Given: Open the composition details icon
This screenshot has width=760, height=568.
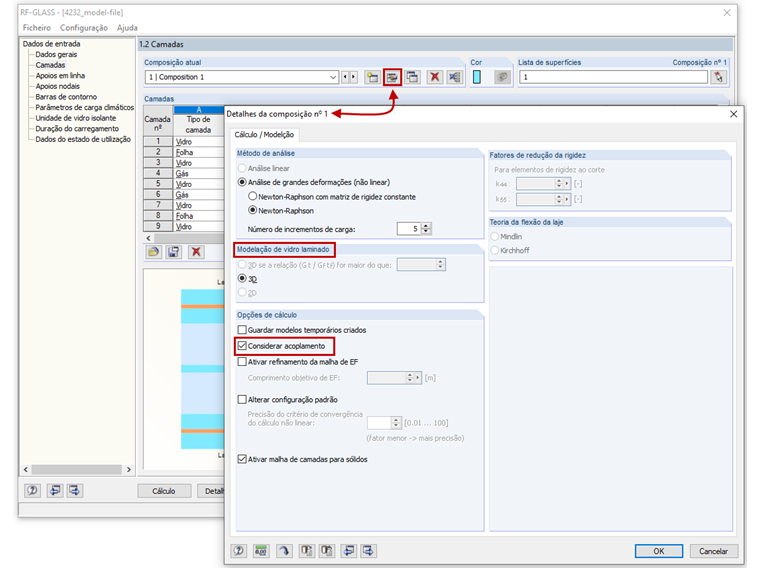Looking at the screenshot, I should [x=392, y=77].
